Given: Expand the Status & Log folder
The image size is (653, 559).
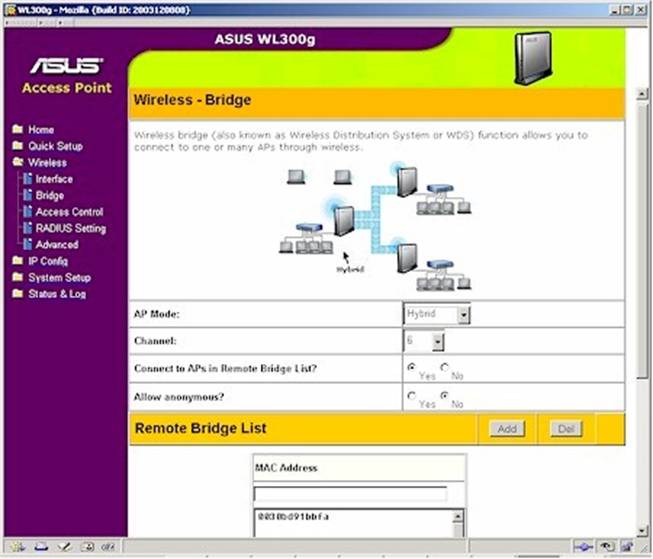Looking at the screenshot, I should pos(57,294).
